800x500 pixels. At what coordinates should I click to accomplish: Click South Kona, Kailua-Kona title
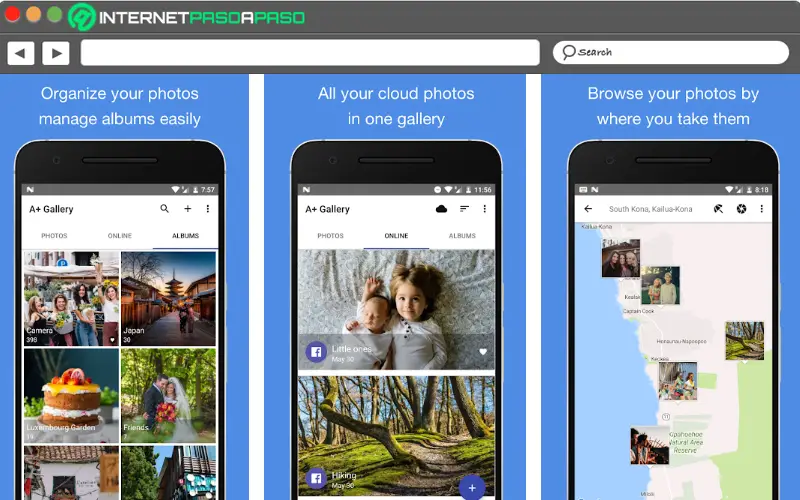click(x=651, y=209)
